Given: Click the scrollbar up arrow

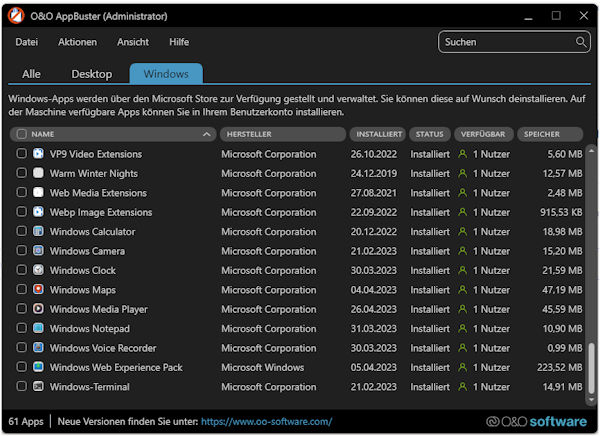Looking at the screenshot, I should [x=591, y=150].
